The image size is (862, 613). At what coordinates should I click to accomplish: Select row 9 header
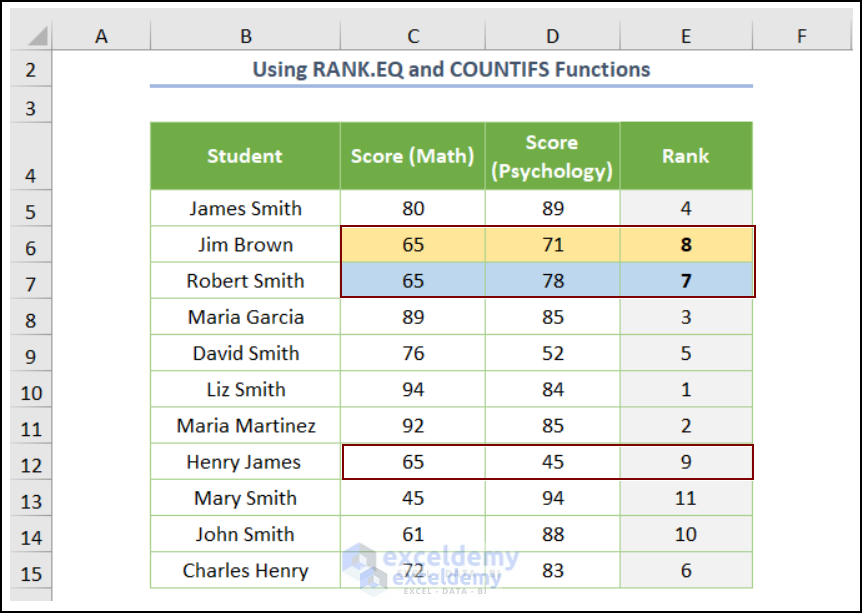coord(31,353)
